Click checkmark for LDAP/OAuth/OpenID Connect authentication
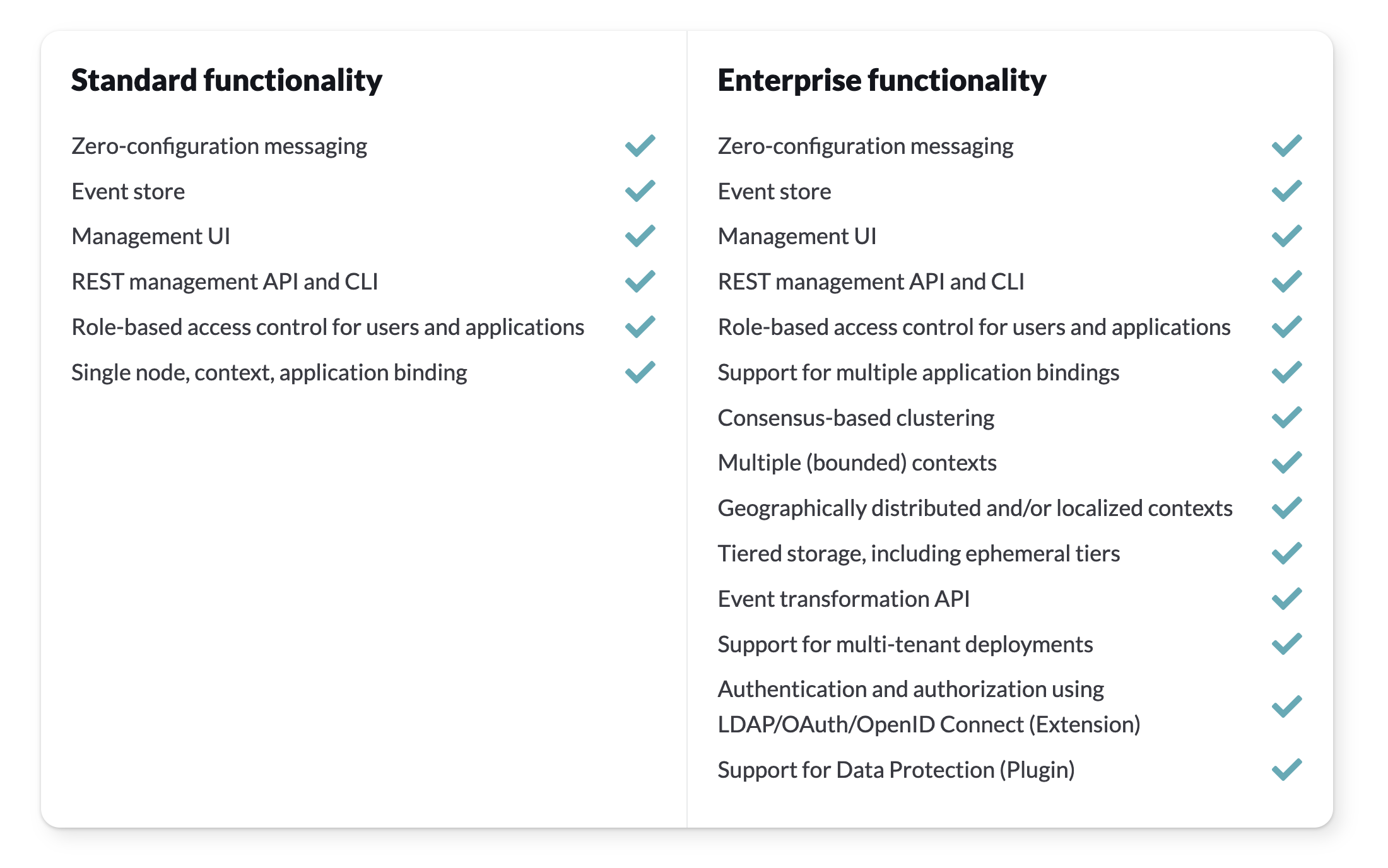 pyautogui.click(x=1286, y=707)
